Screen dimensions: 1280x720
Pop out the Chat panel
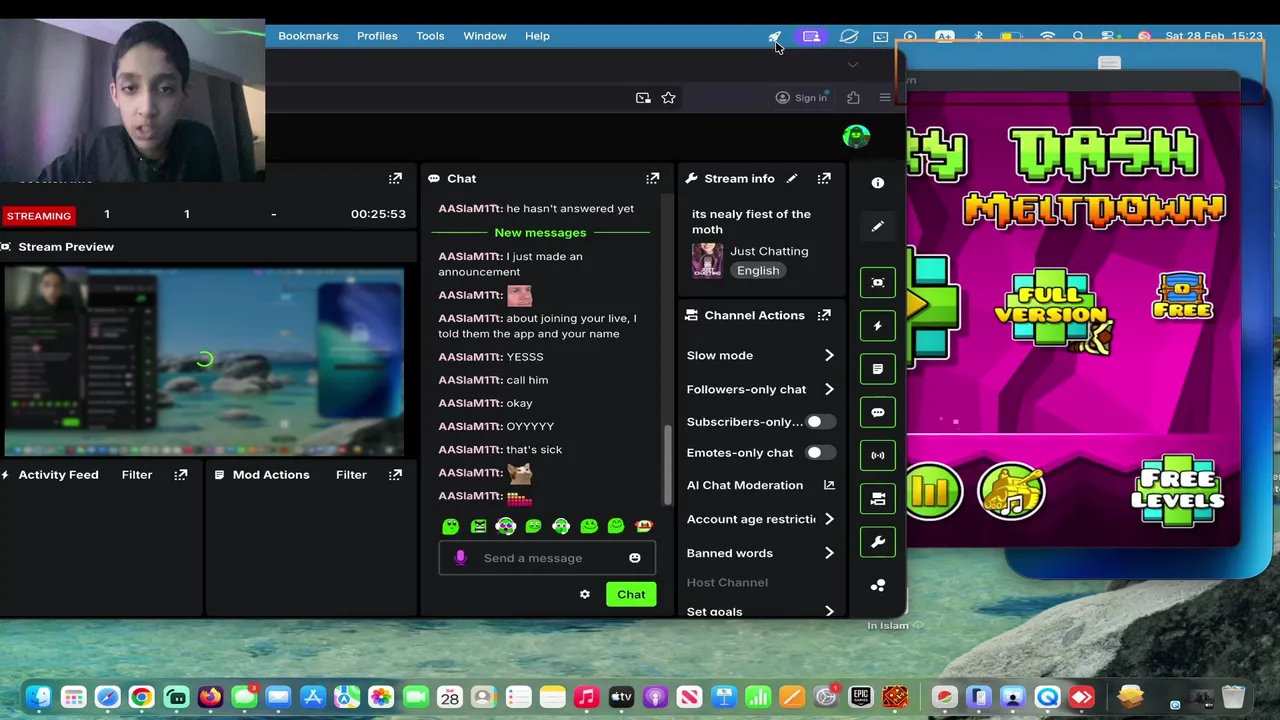(652, 178)
